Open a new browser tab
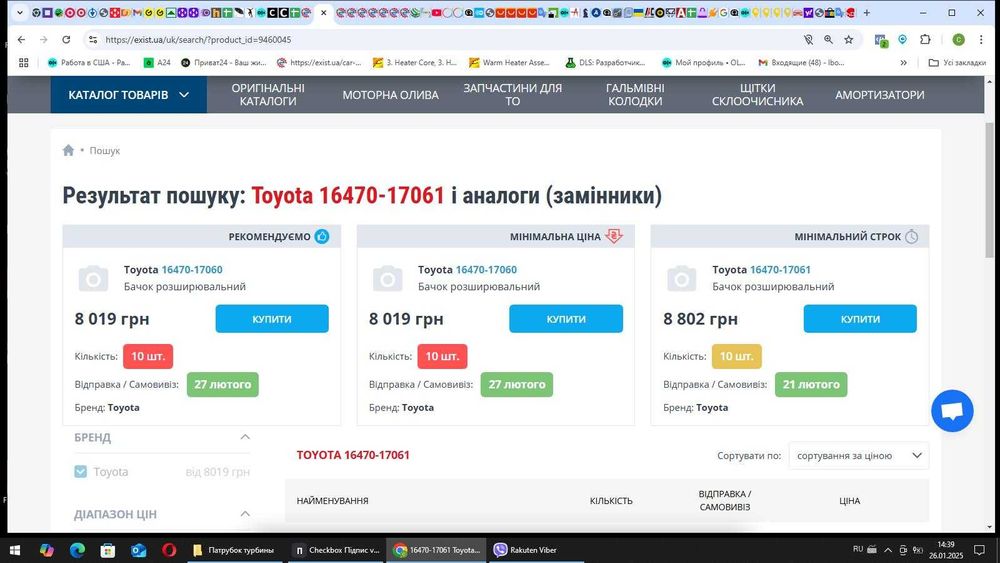Viewport: 1000px width, 563px height. click(x=867, y=12)
